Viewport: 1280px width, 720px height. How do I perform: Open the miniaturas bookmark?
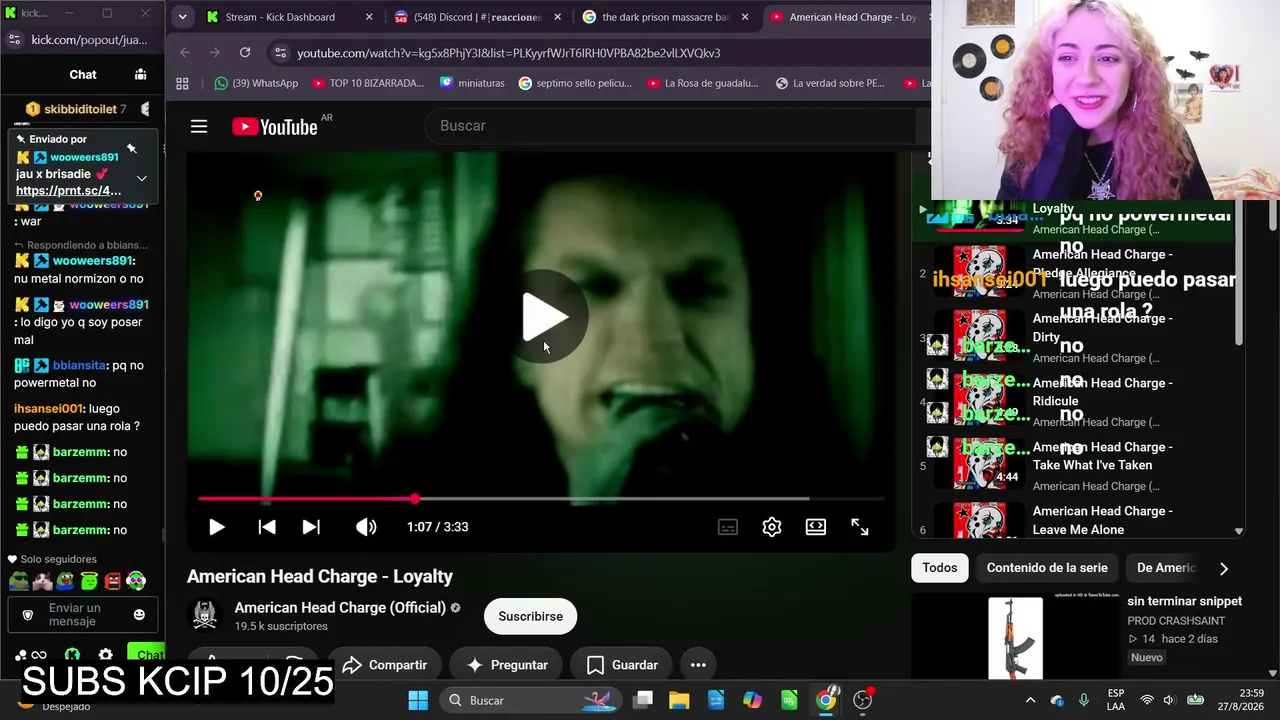click(472, 83)
